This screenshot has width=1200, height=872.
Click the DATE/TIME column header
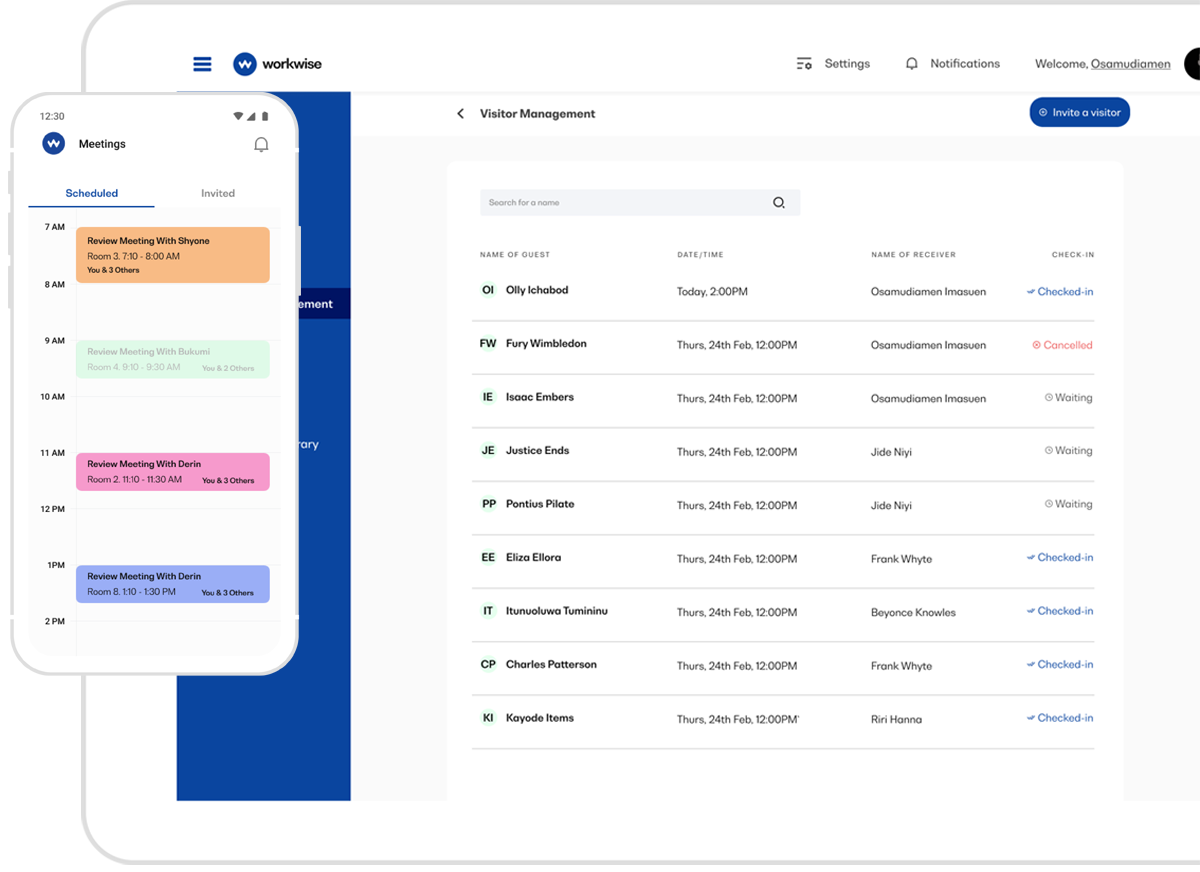[700, 255]
